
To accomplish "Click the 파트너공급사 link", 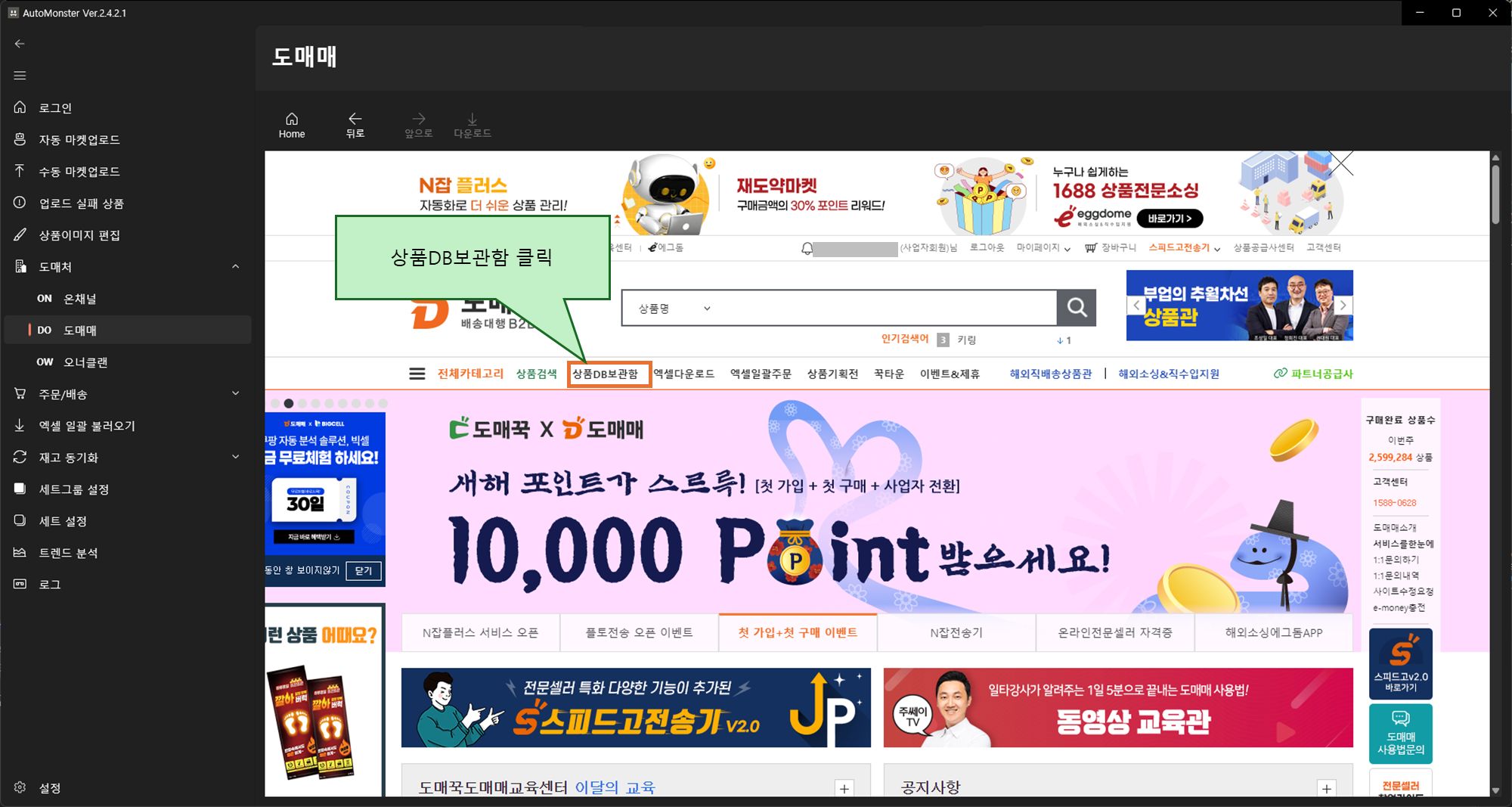I will (x=1314, y=374).
